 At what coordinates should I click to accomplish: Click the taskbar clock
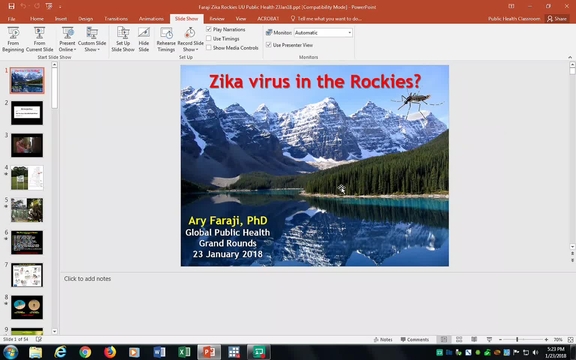coord(555,352)
